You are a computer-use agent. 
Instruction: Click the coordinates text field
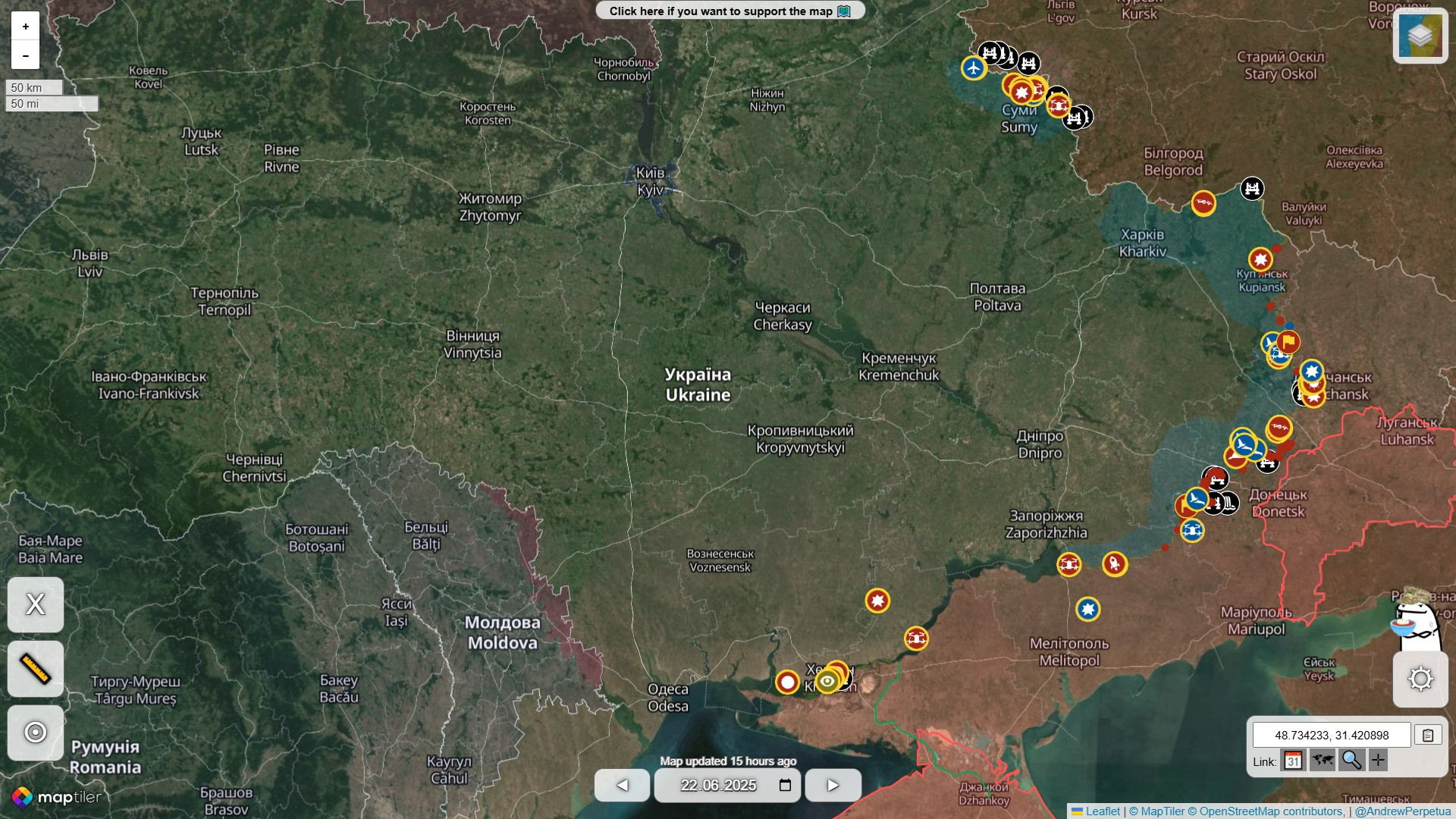(x=1331, y=735)
